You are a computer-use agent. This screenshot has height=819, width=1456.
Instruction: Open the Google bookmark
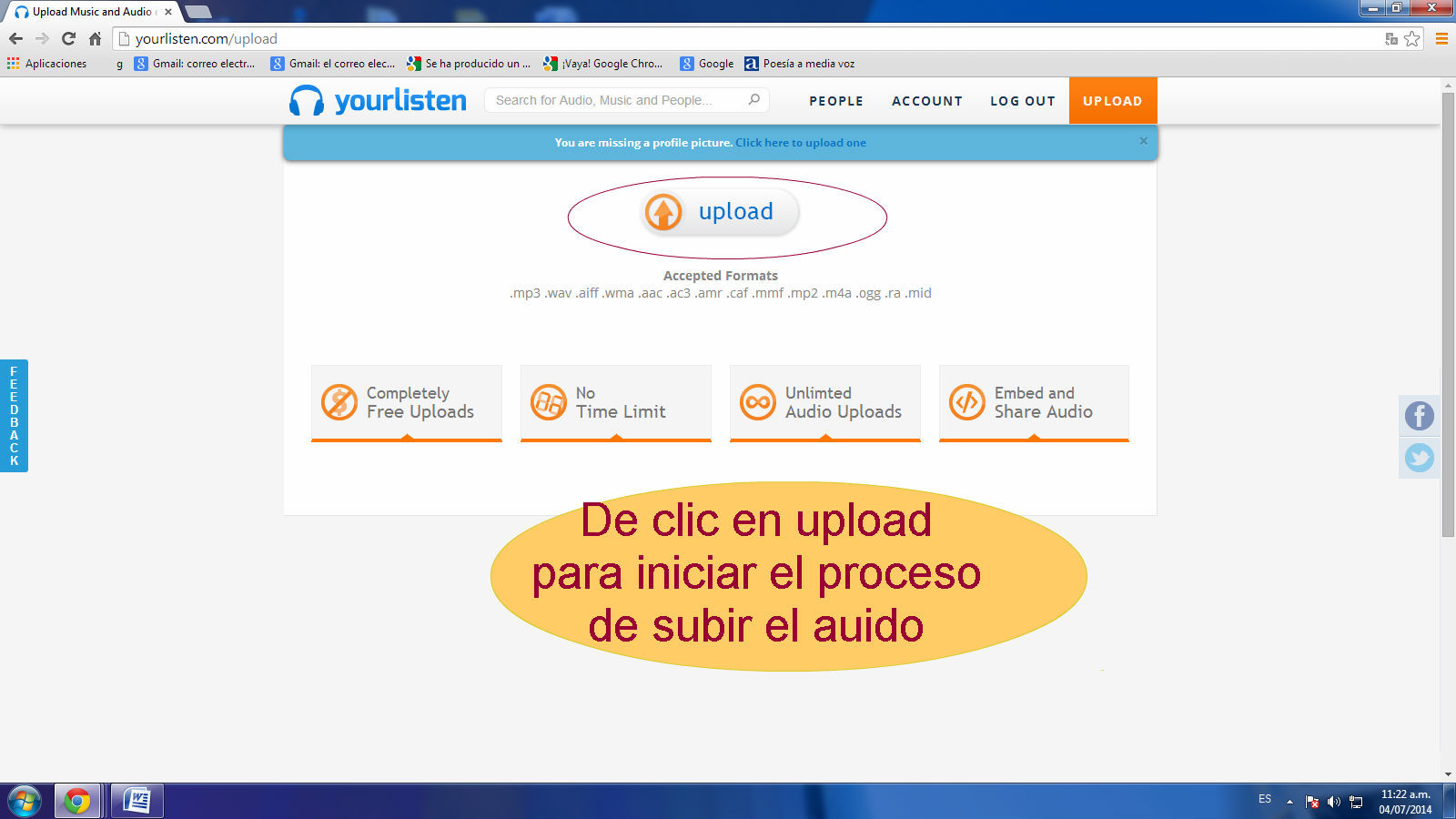tap(707, 64)
